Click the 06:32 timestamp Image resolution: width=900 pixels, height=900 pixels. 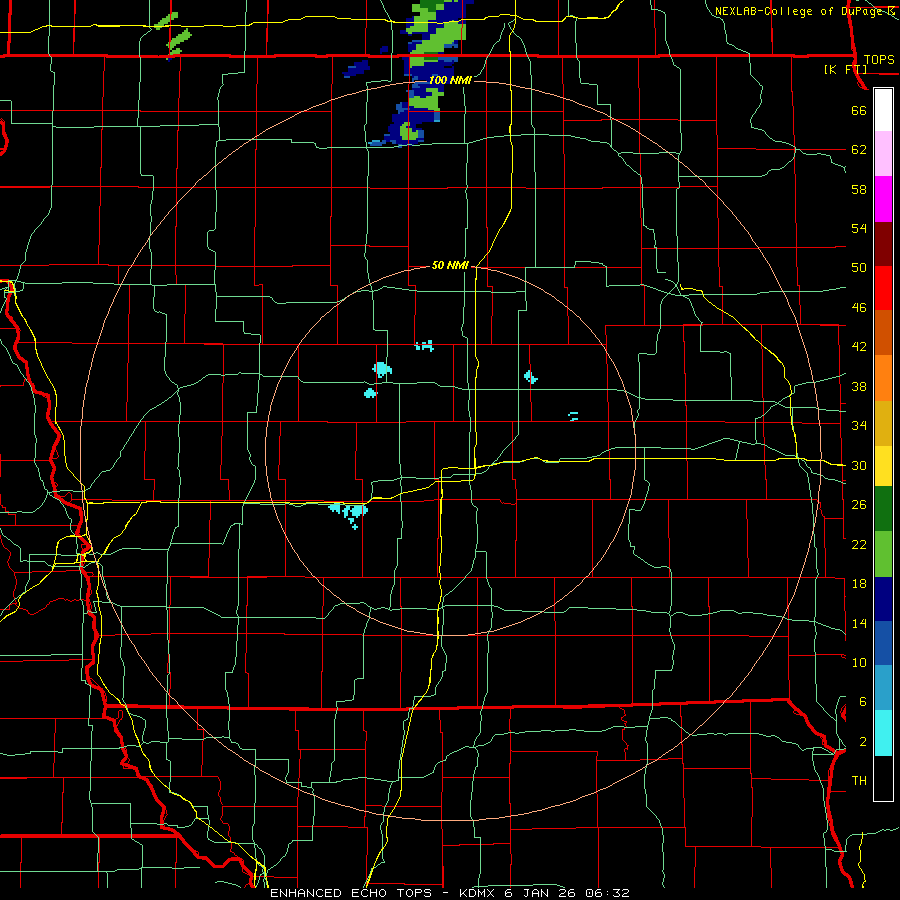(607, 893)
